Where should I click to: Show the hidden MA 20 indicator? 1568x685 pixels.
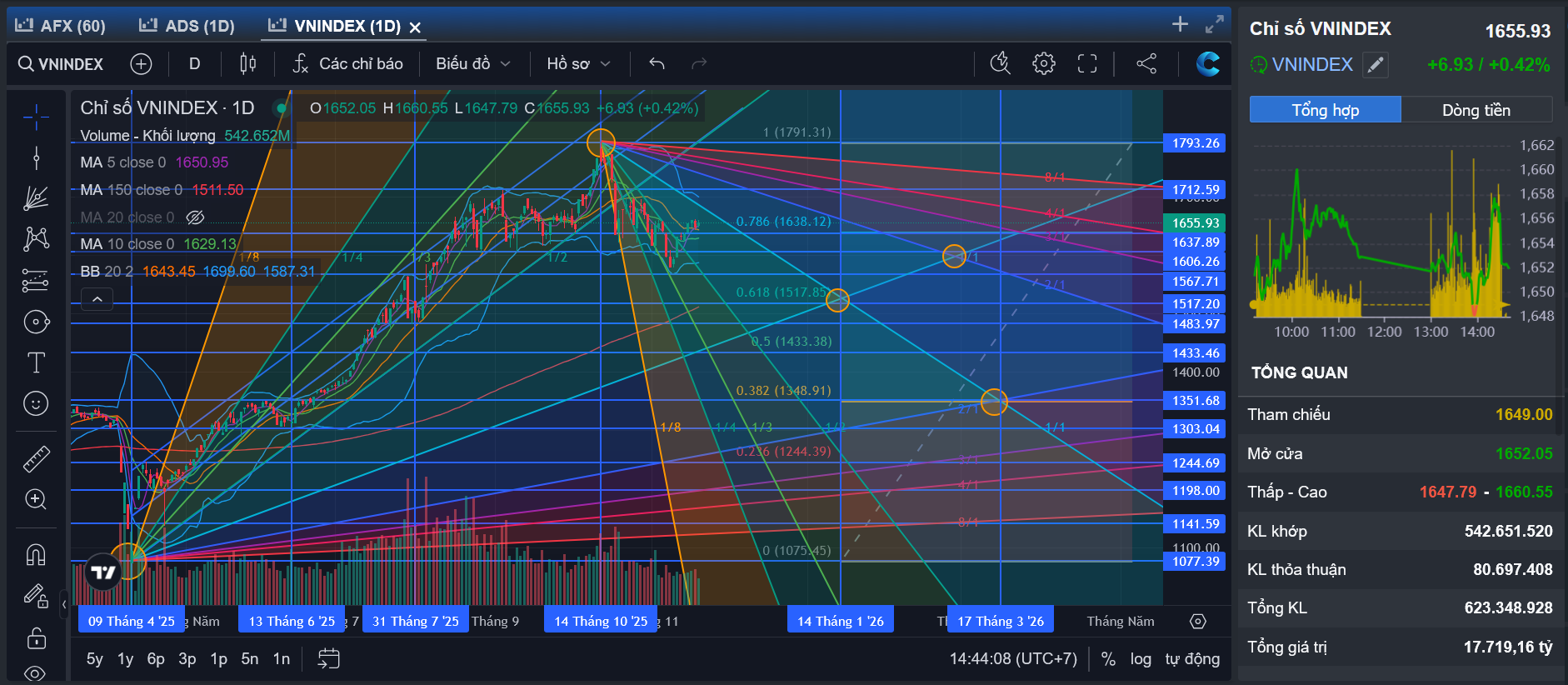click(195, 217)
